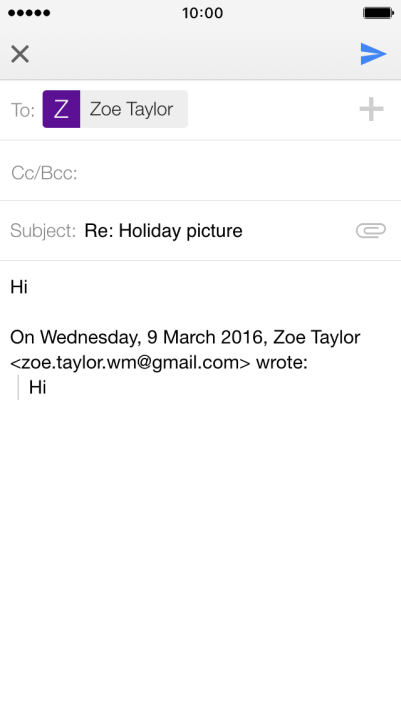Place cursor after Hi in message body
This screenshot has height=712, width=401.
pos(29,287)
